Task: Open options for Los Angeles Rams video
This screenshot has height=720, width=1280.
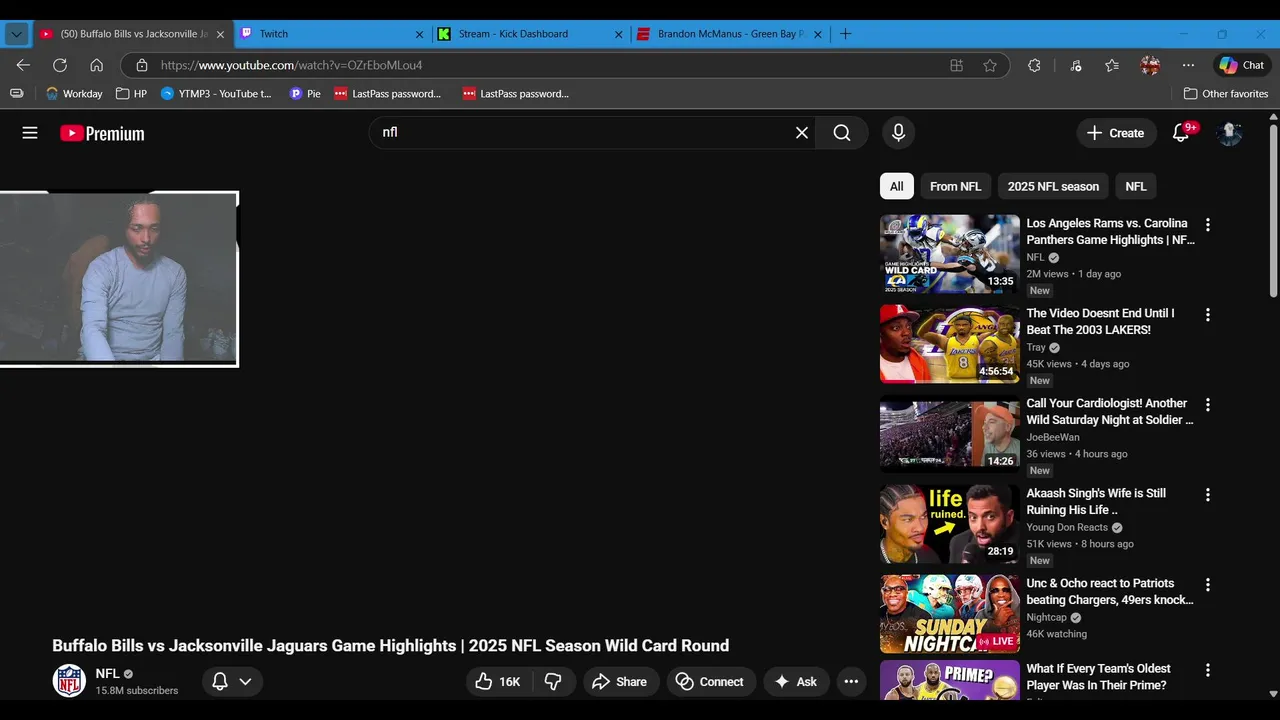Action: (1207, 225)
